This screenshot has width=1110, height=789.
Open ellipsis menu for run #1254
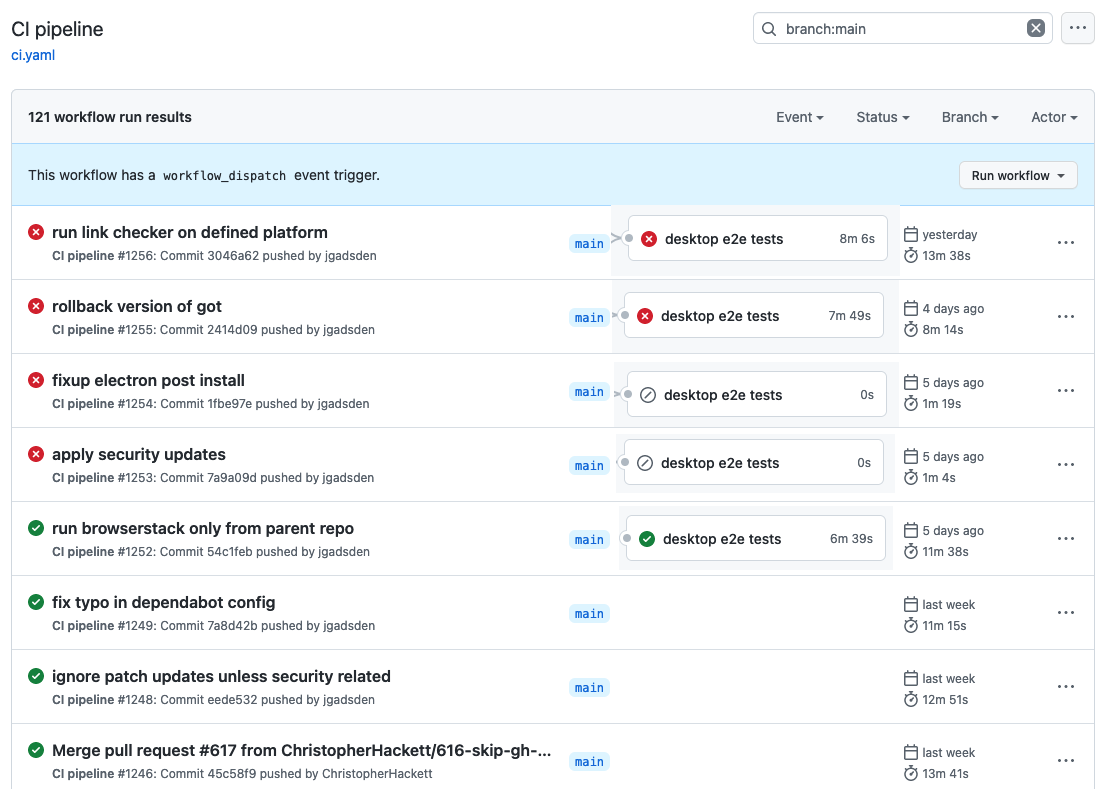(x=1065, y=391)
